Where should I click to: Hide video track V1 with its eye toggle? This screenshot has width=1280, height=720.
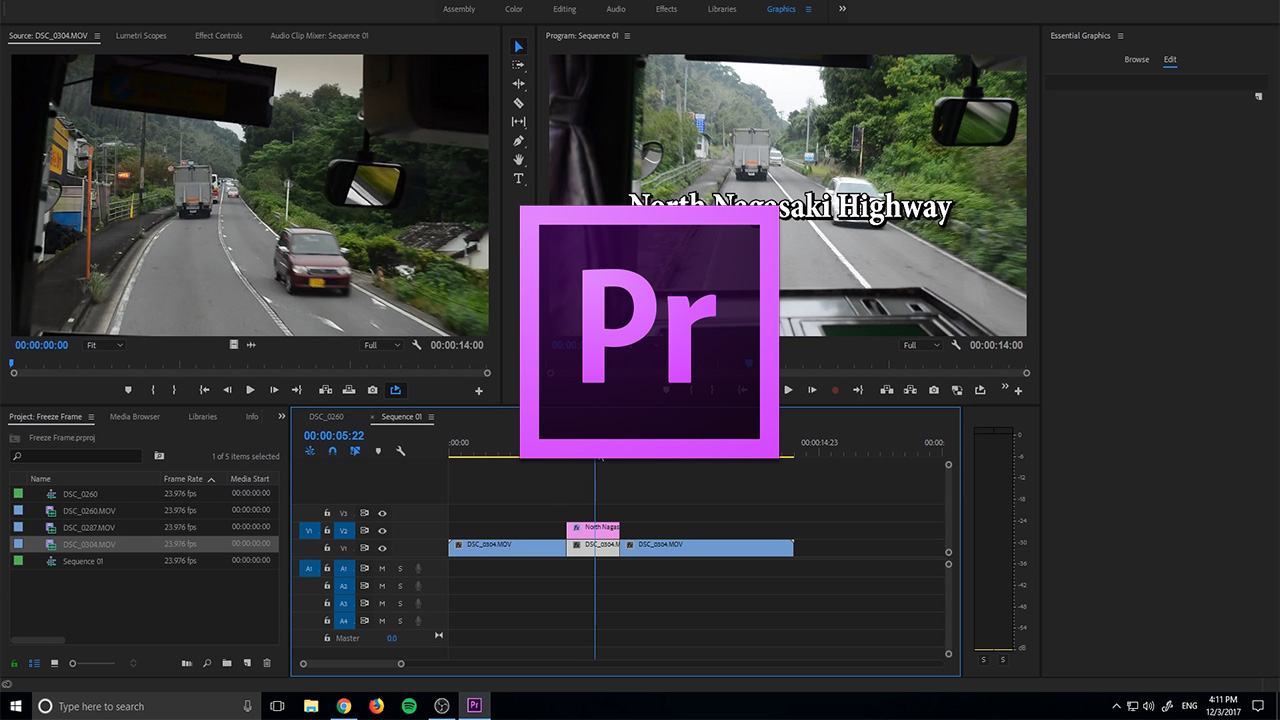[x=382, y=548]
